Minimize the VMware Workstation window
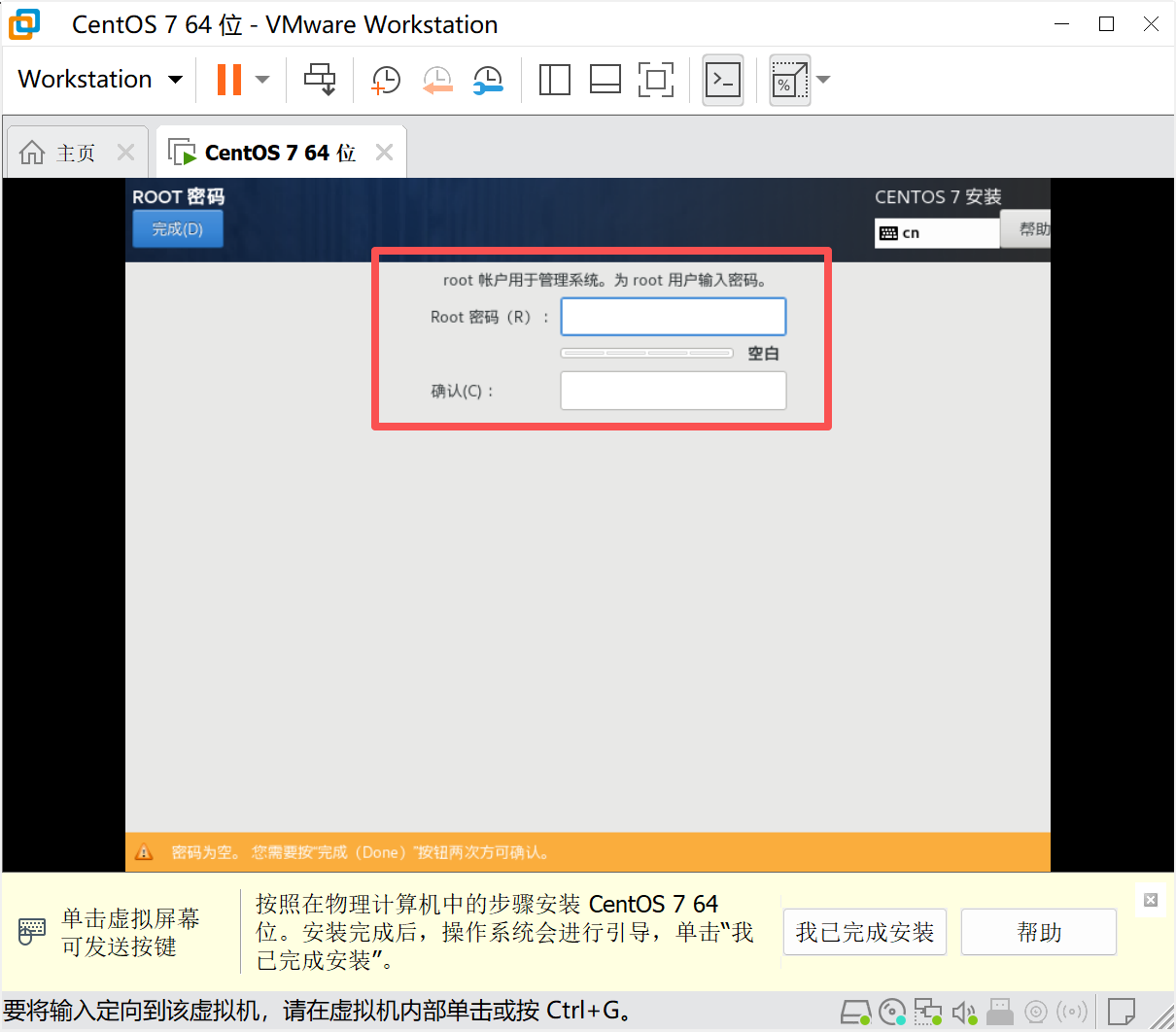The width and height of the screenshot is (1176, 1032). [x=1061, y=23]
